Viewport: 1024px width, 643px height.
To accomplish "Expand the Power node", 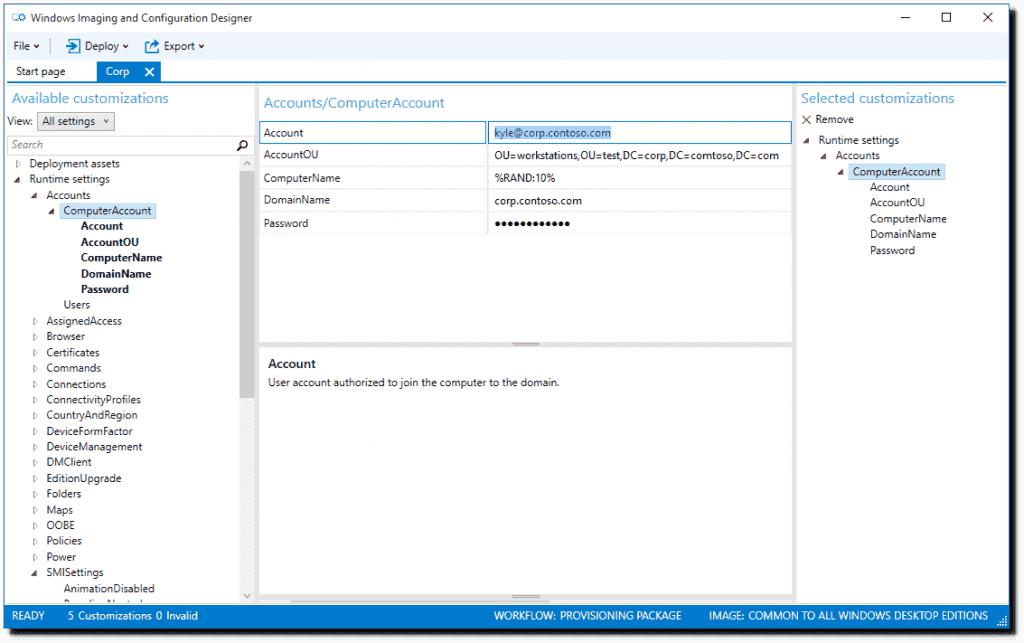I will point(35,557).
